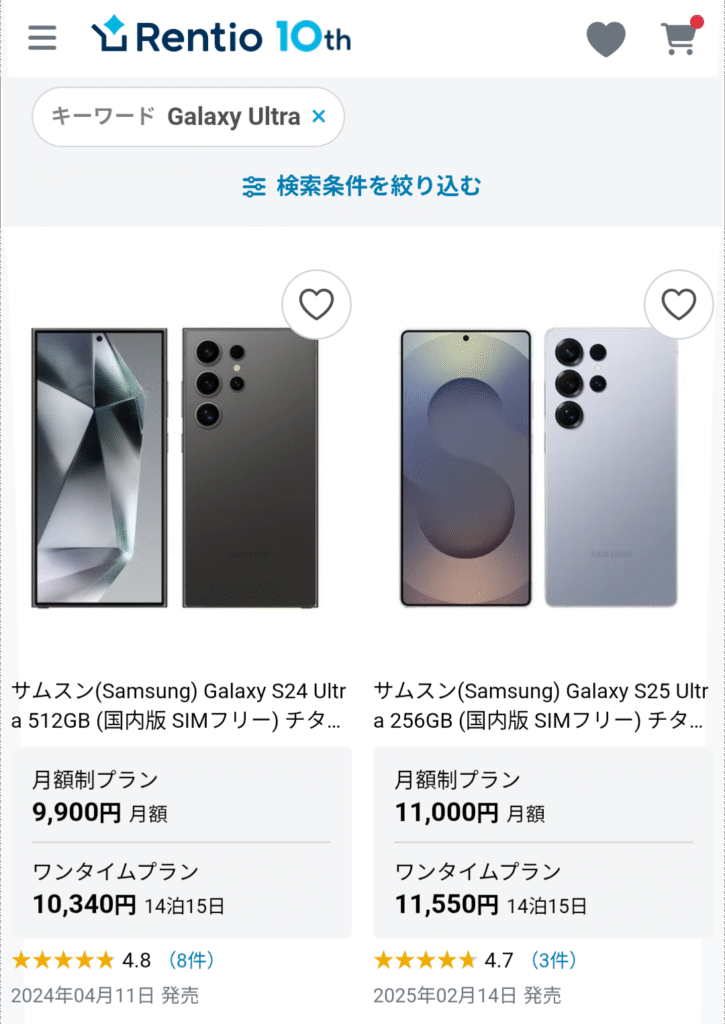The width and height of the screenshot is (725, 1024).
Task: Open Galaxy S25 Ultra product image
Action: point(539,468)
